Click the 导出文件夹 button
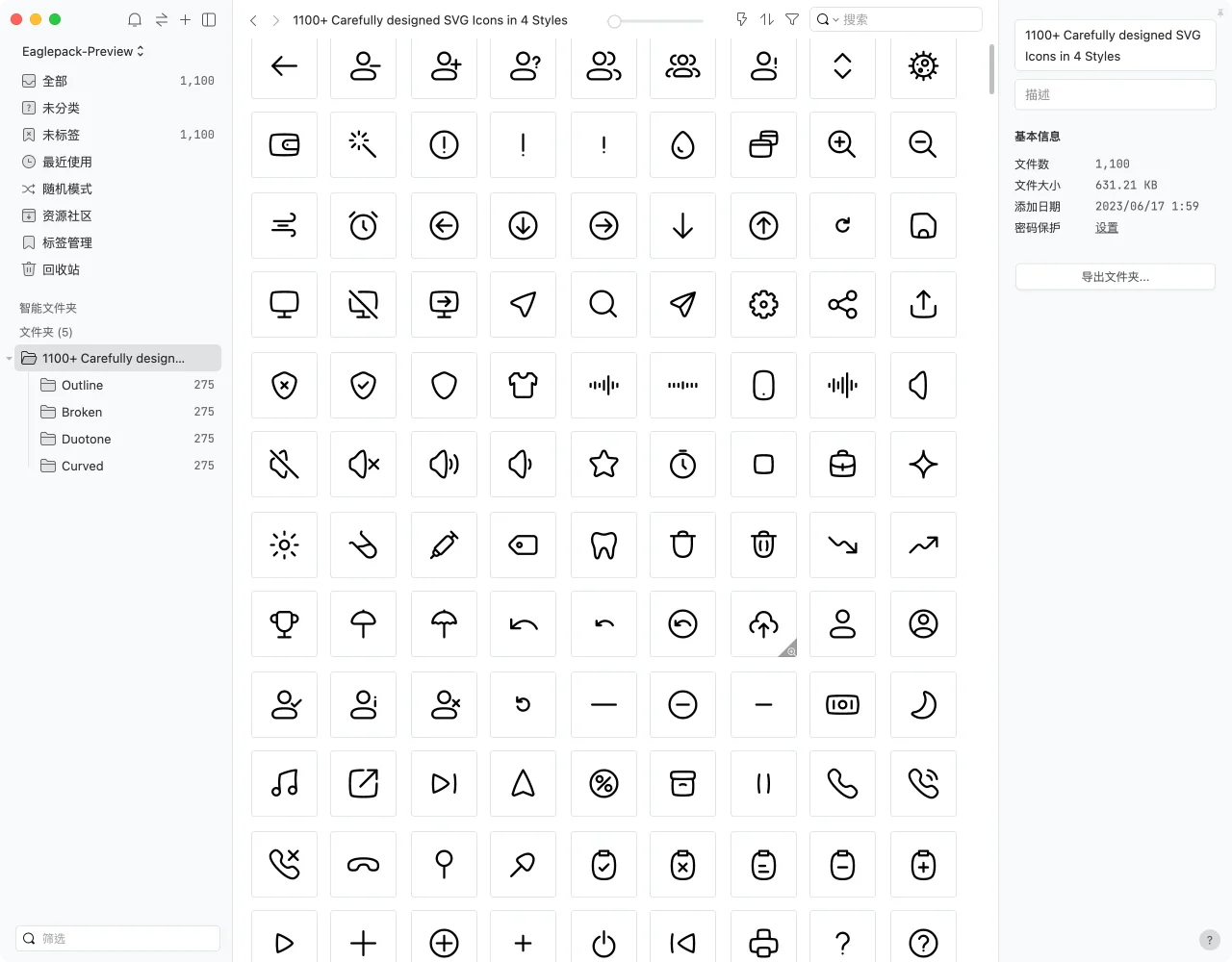The image size is (1232, 962). tap(1115, 277)
